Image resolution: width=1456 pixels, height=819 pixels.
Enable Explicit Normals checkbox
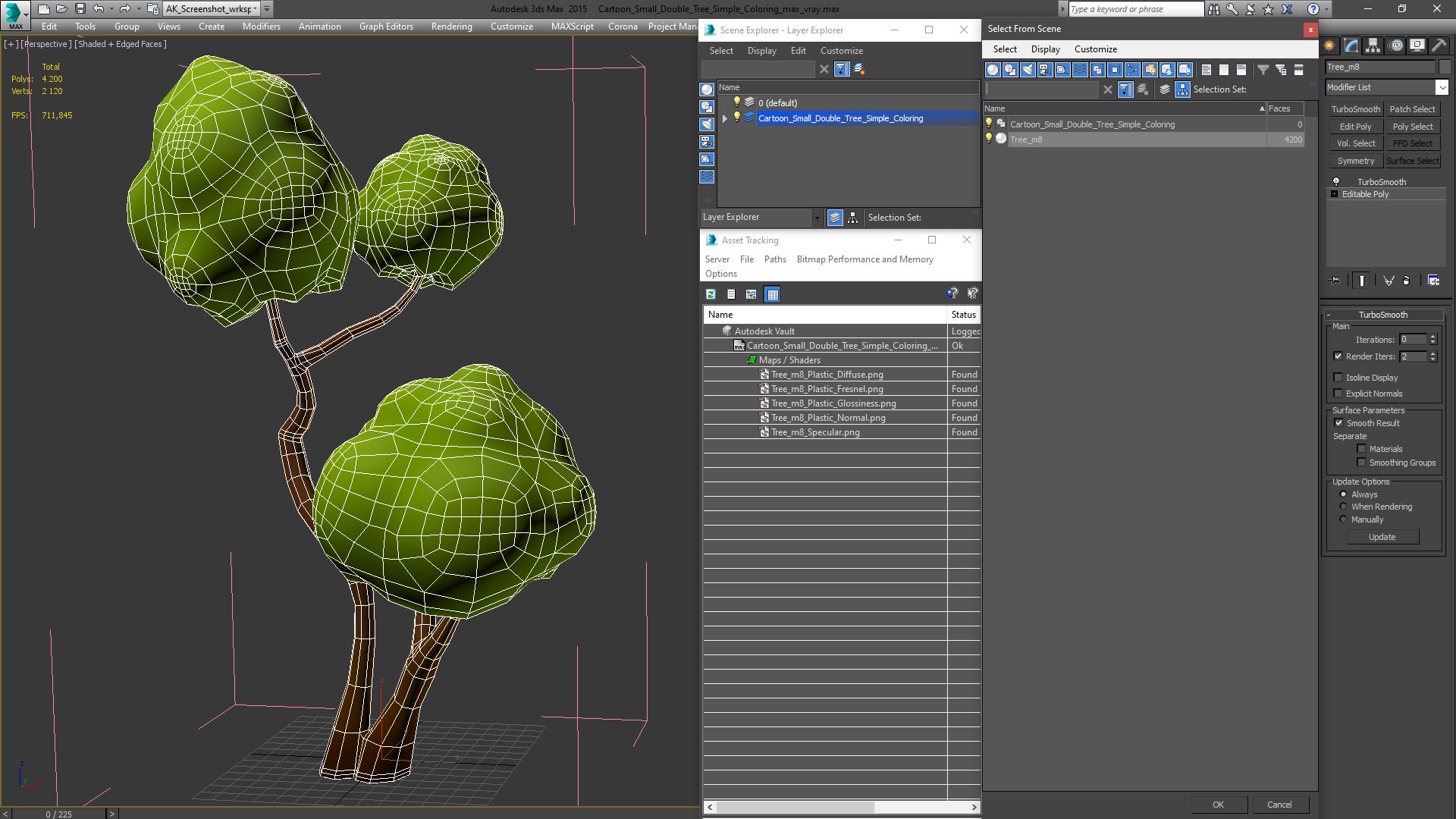pos(1338,394)
